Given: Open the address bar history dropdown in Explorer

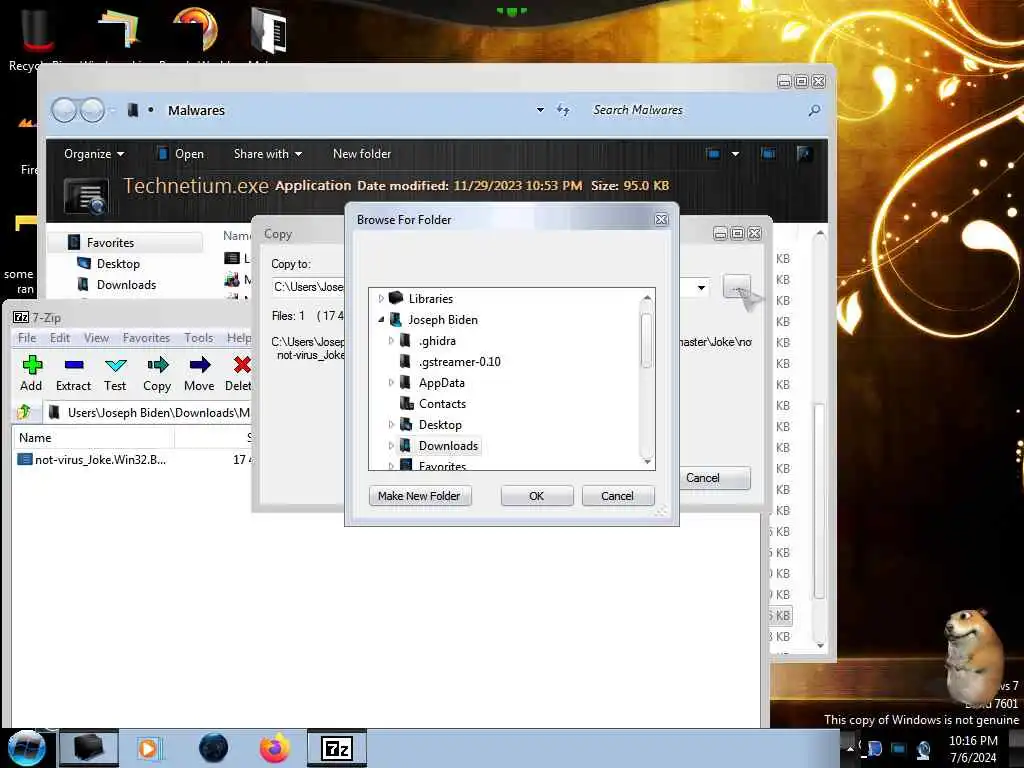Looking at the screenshot, I should click(x=540, y=110).
